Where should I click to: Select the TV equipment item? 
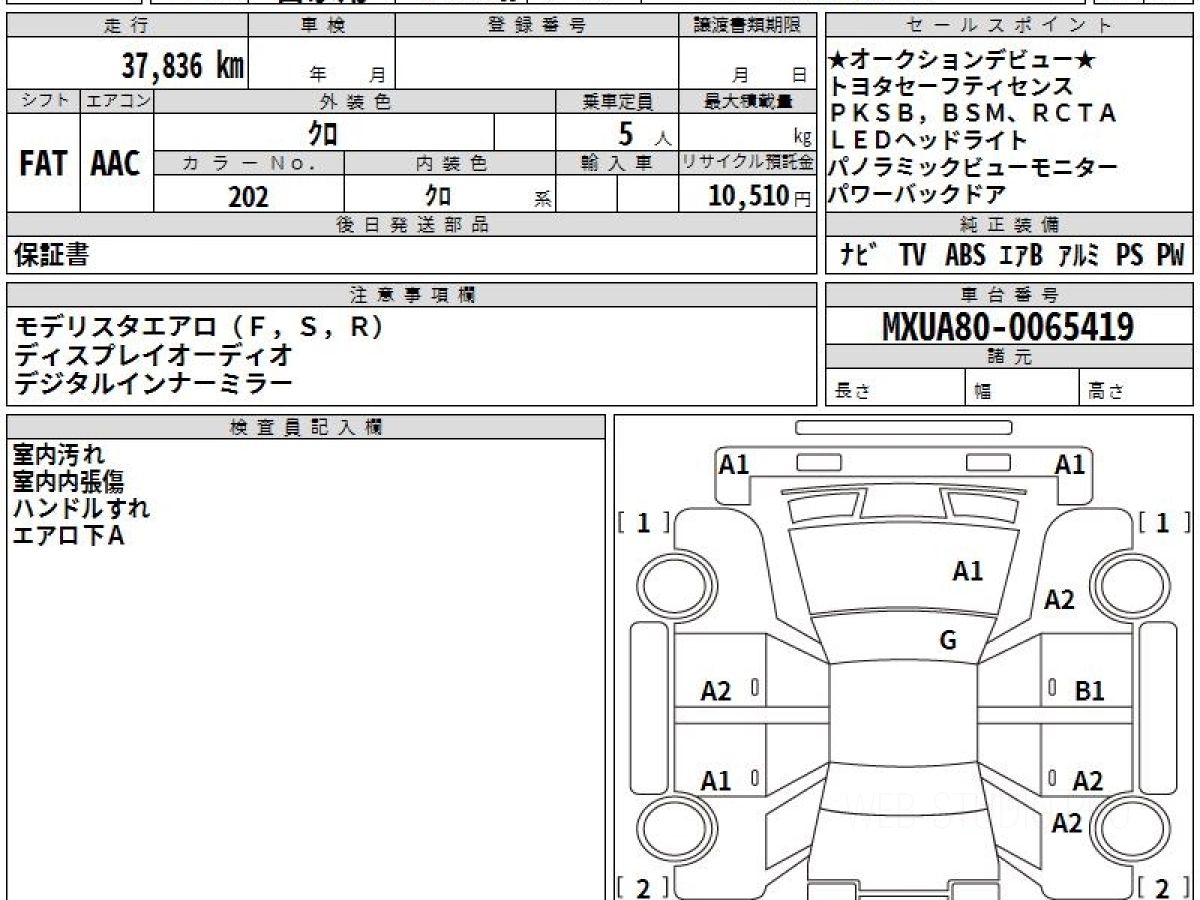[912, 255]
